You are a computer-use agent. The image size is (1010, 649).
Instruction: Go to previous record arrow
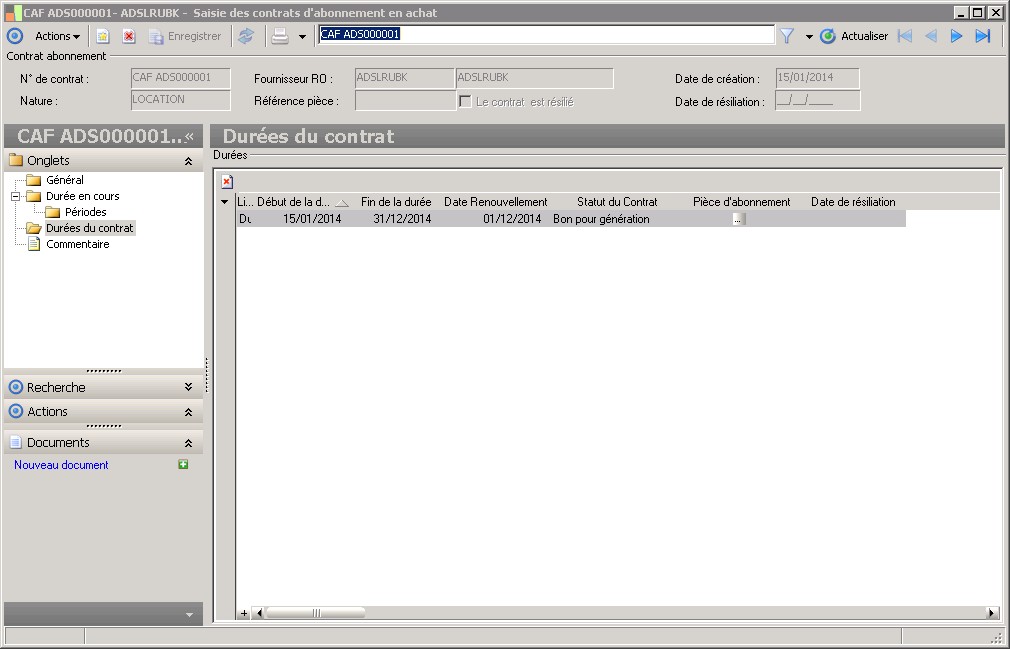pos(931,36)
